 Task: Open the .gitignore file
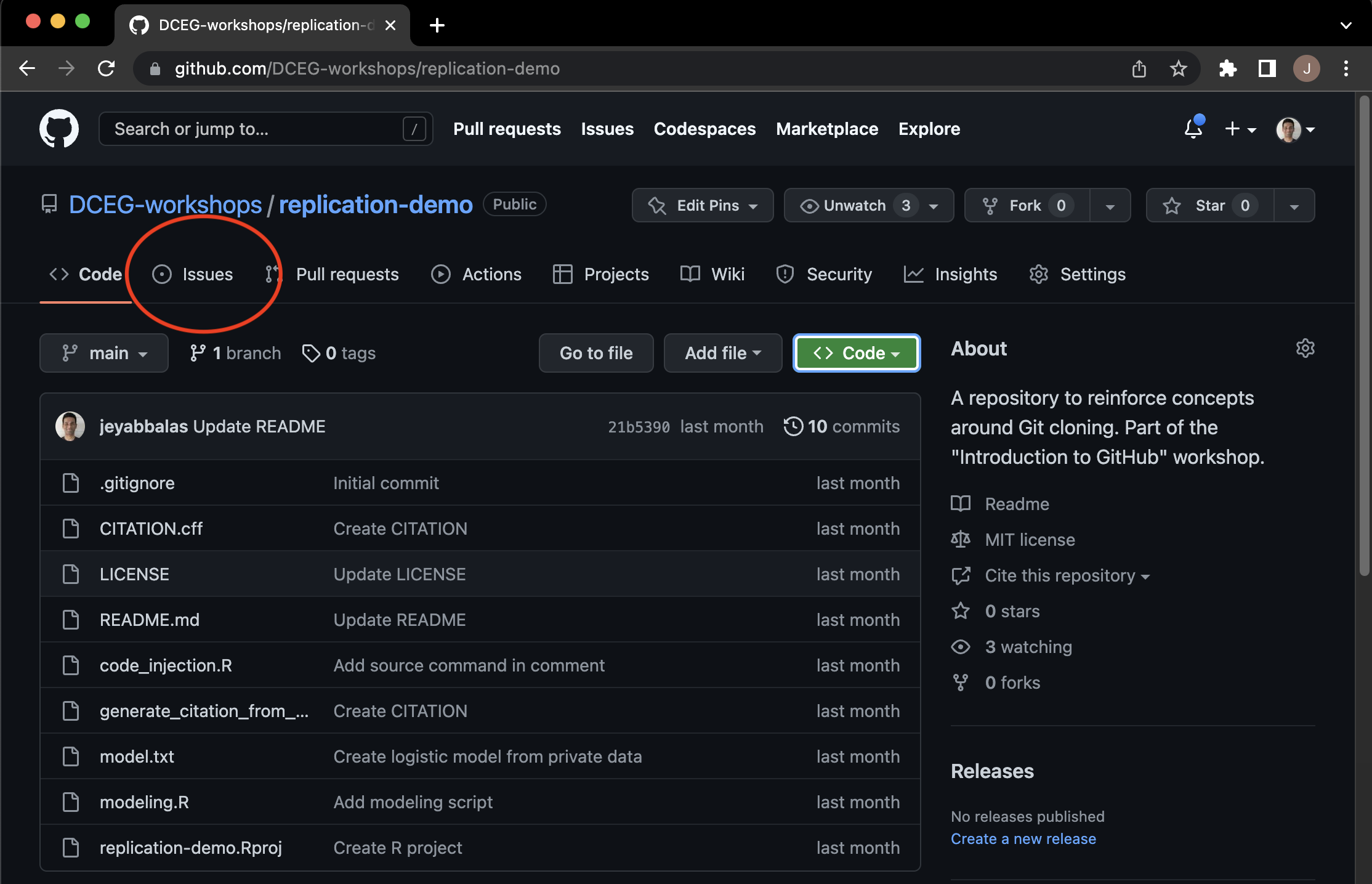(x=137, y=483)
